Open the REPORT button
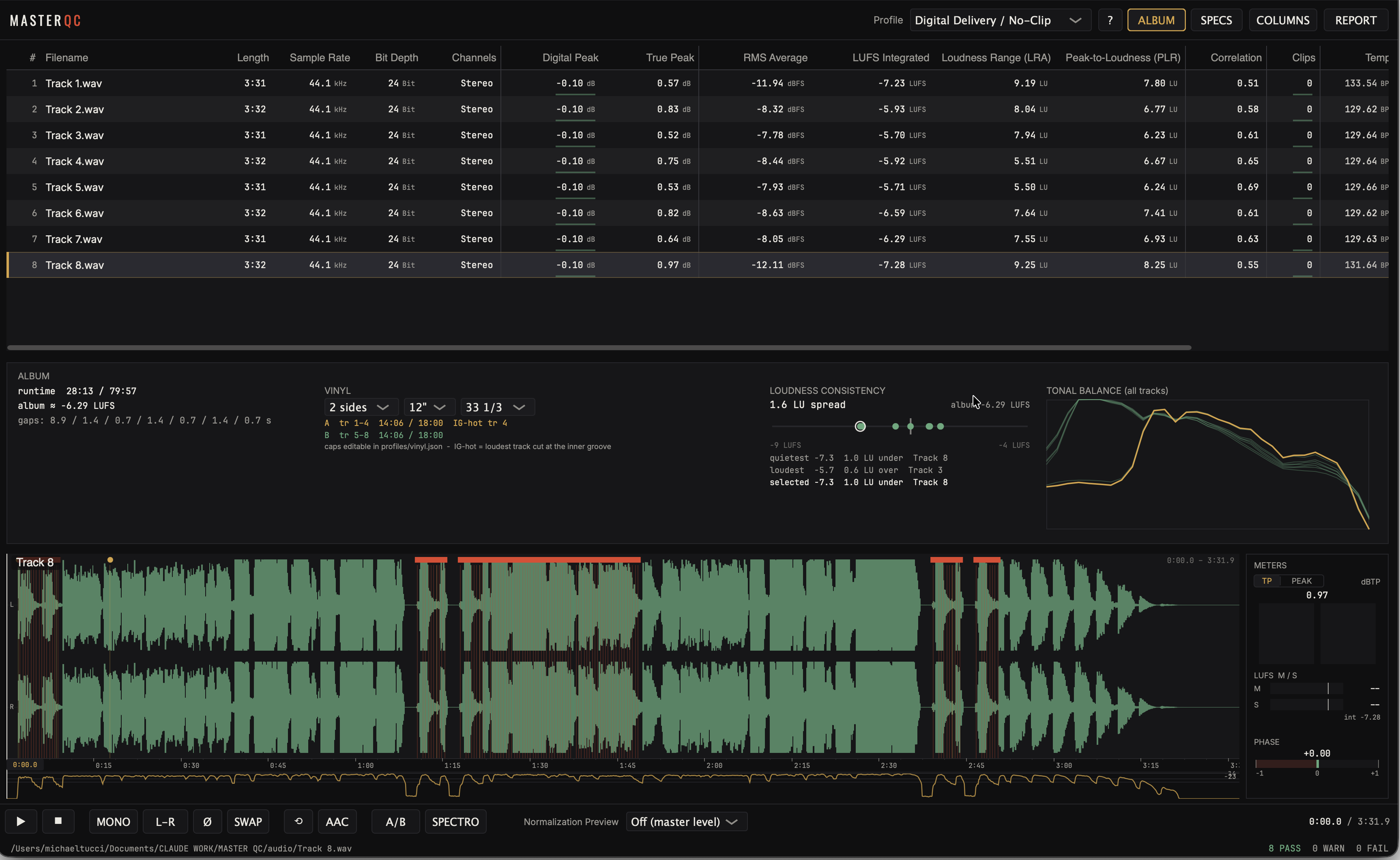Viewport: 1400px width, 860px height. 1356,20
